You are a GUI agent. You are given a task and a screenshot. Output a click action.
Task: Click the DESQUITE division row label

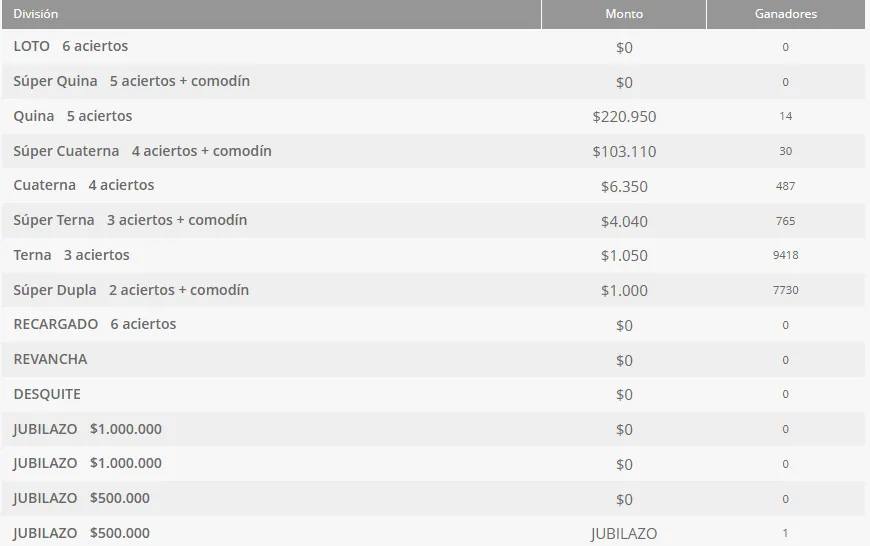[47, 394]
